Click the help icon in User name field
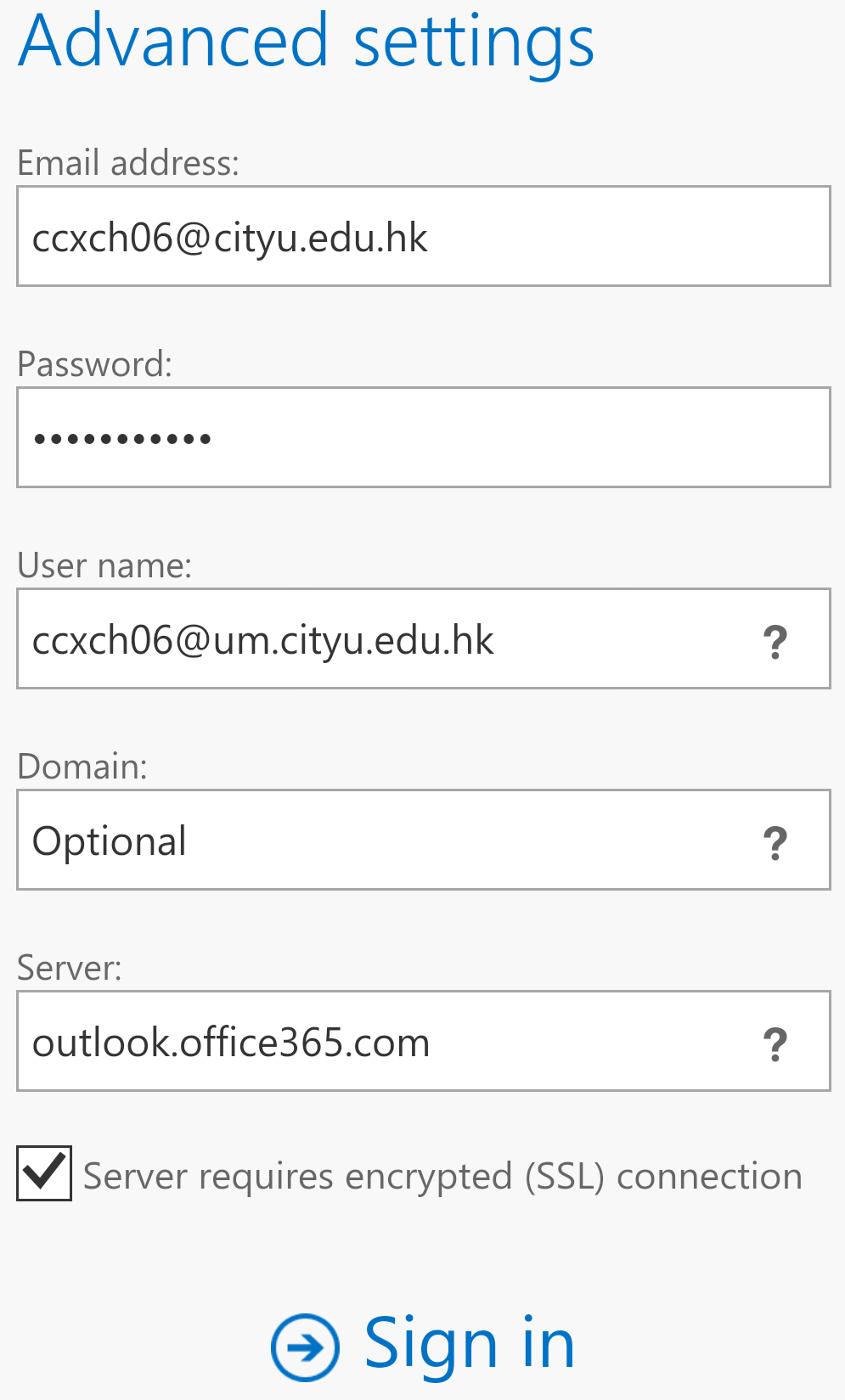845x1400 pixels. click(x=775, y=641)
